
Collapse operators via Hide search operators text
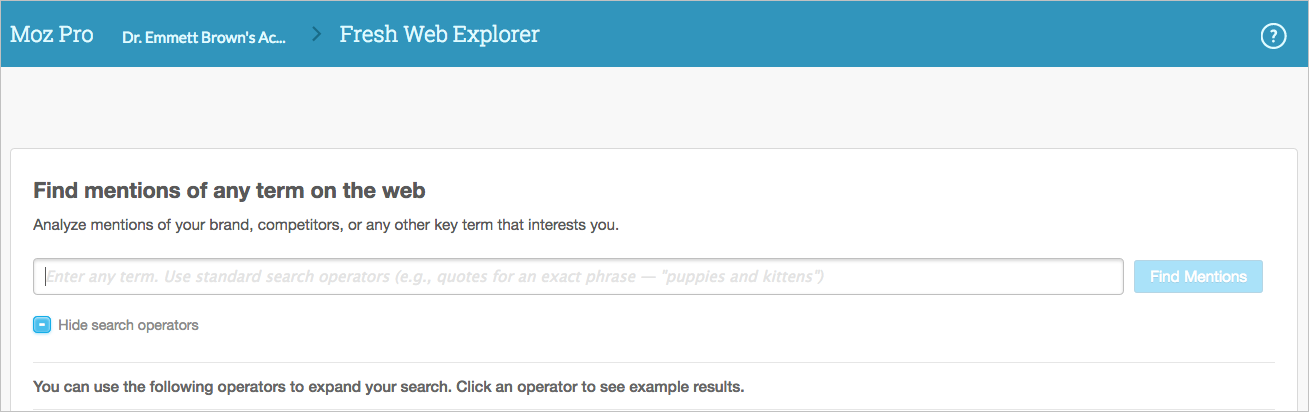(128, 325)
